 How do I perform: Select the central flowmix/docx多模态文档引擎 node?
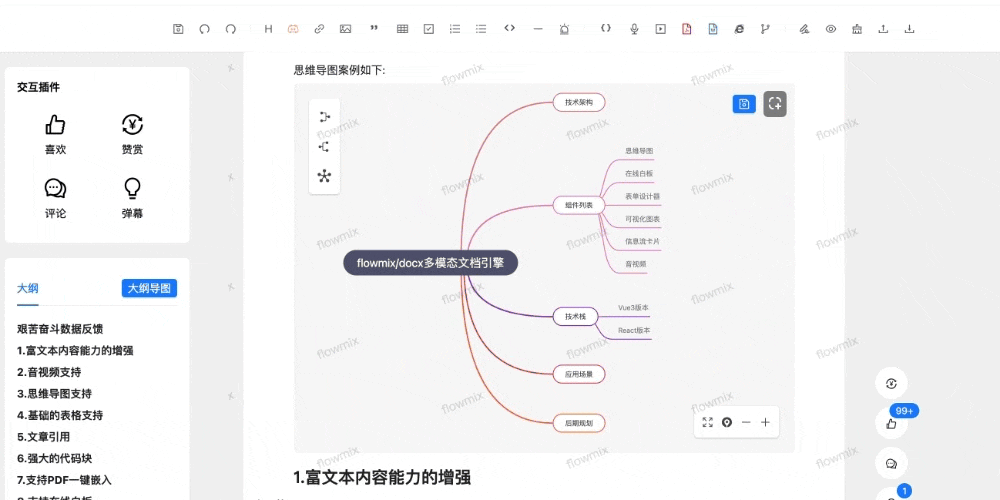[x=430, y=263]
